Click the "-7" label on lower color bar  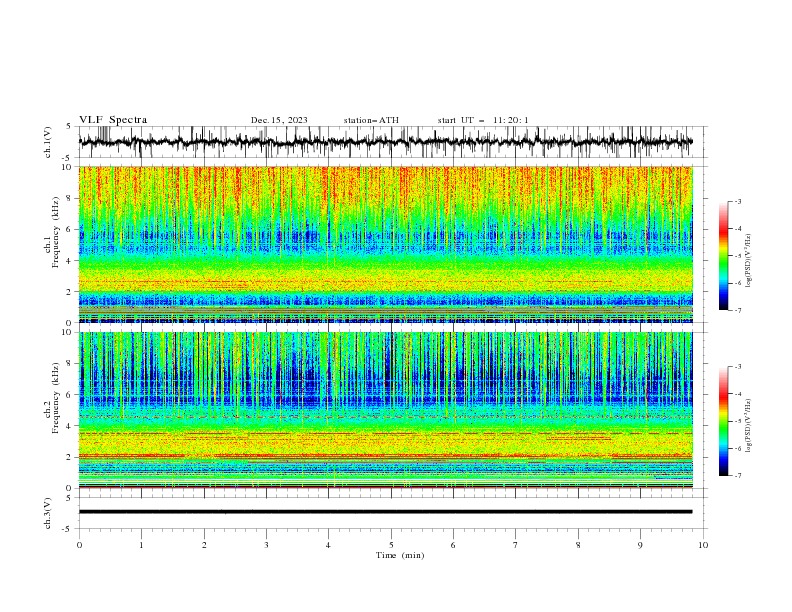737,476
